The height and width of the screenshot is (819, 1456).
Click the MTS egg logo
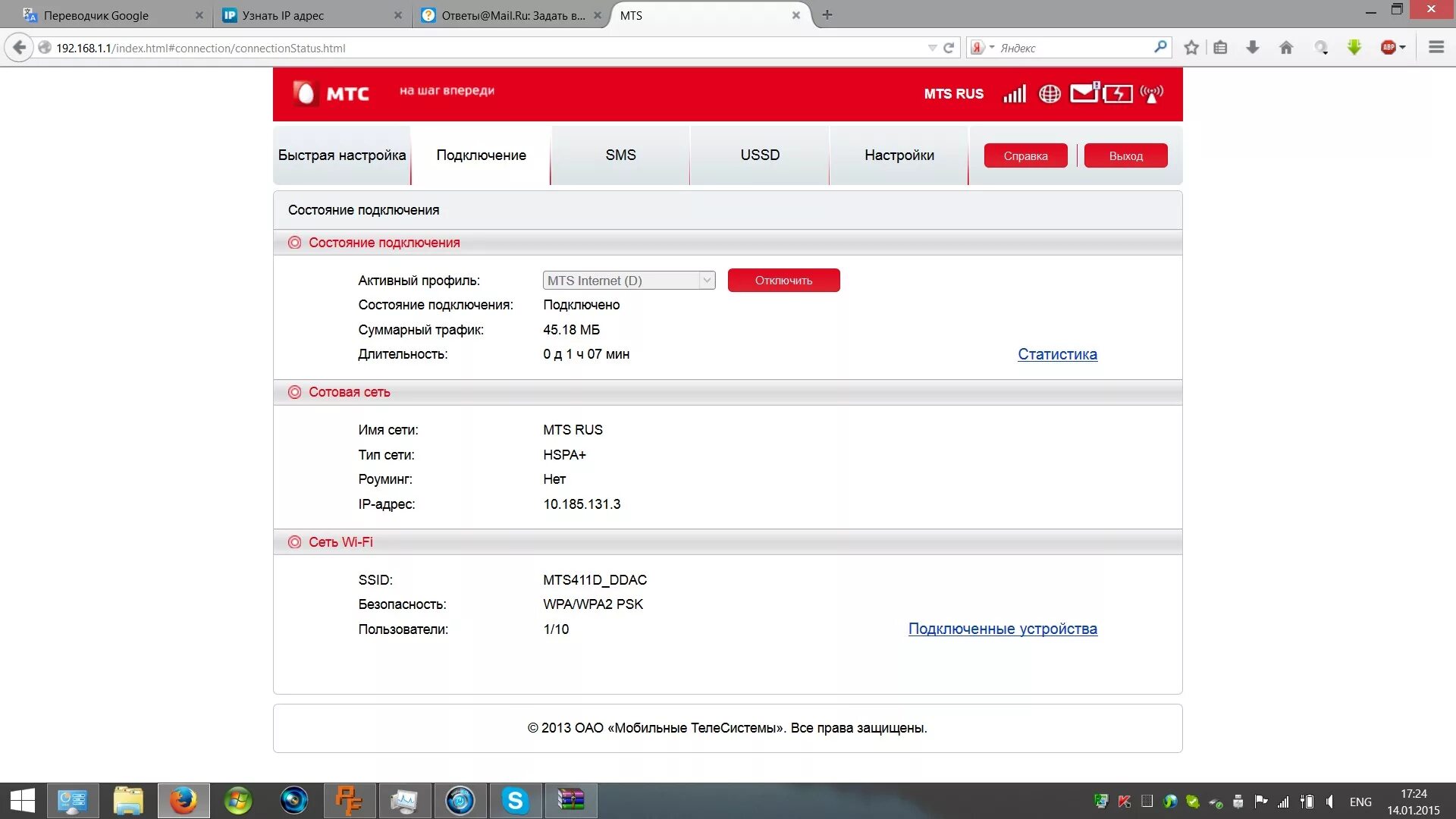pyautogui.click(x=305, y=93)
